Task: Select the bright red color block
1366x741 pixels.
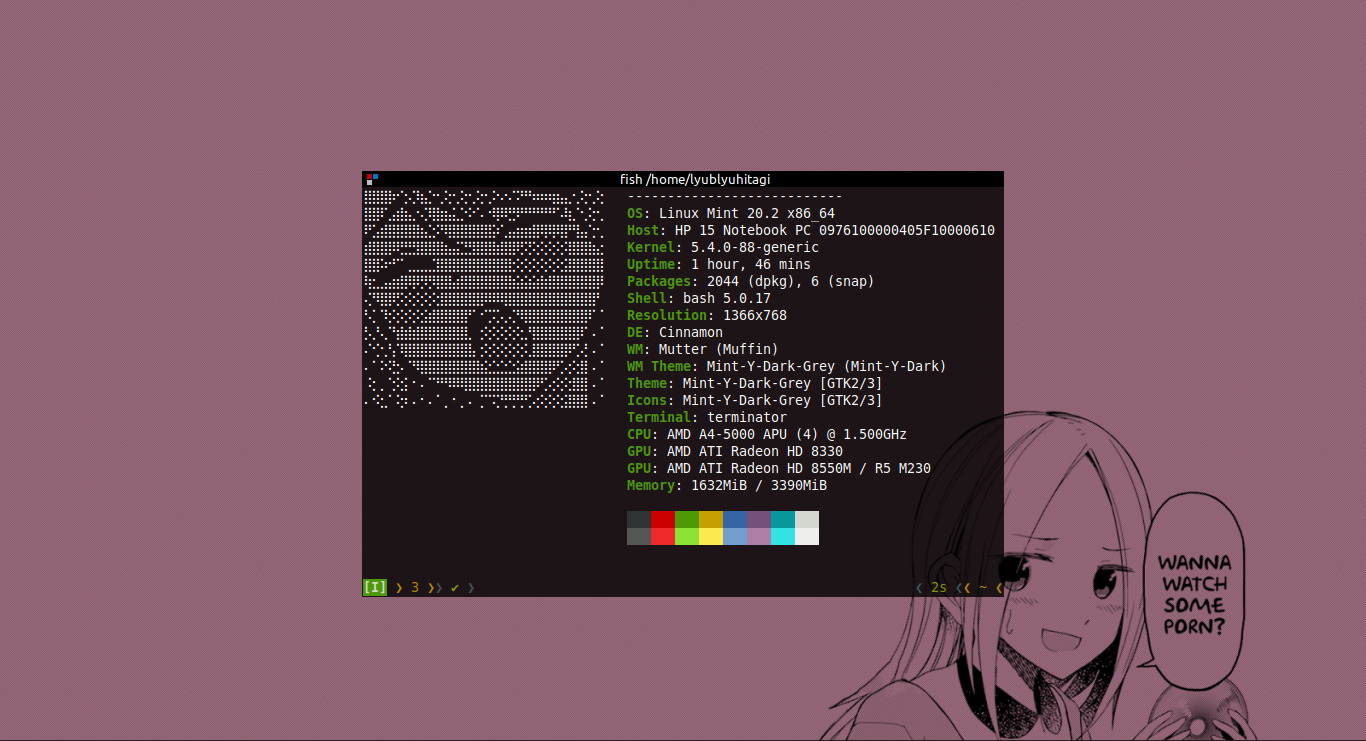Action: click(x=663, y=536)
